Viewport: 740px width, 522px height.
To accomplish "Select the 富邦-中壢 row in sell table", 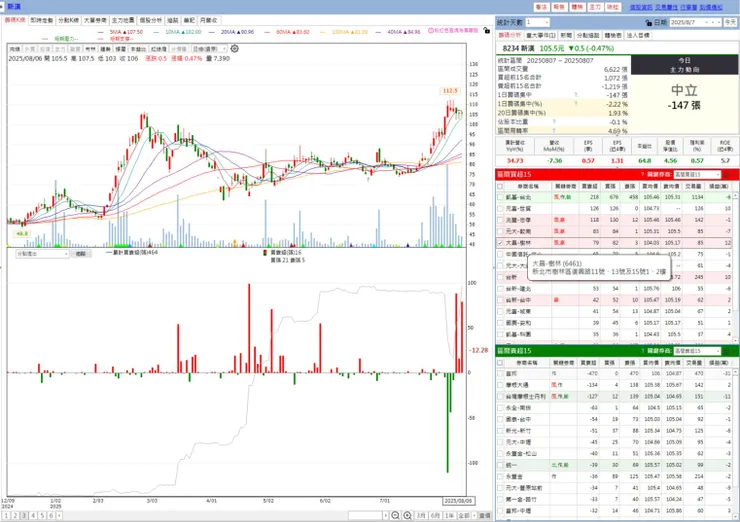I will [x=614, y=511].
